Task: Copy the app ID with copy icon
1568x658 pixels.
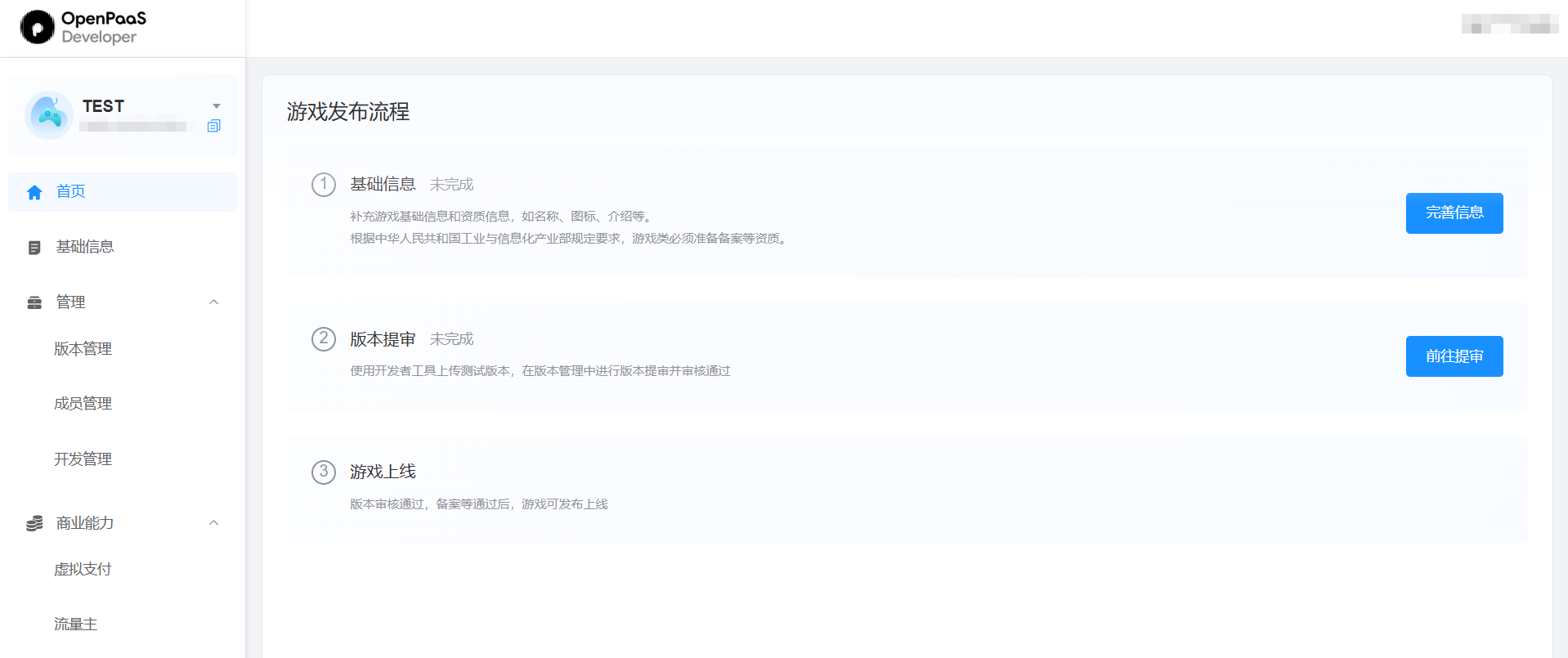Action: coord(214,126)
